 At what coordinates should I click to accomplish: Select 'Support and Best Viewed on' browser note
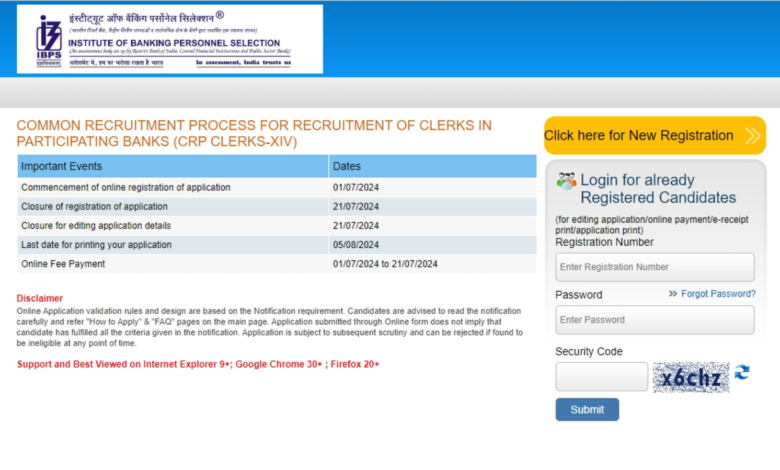coord(198,364)
